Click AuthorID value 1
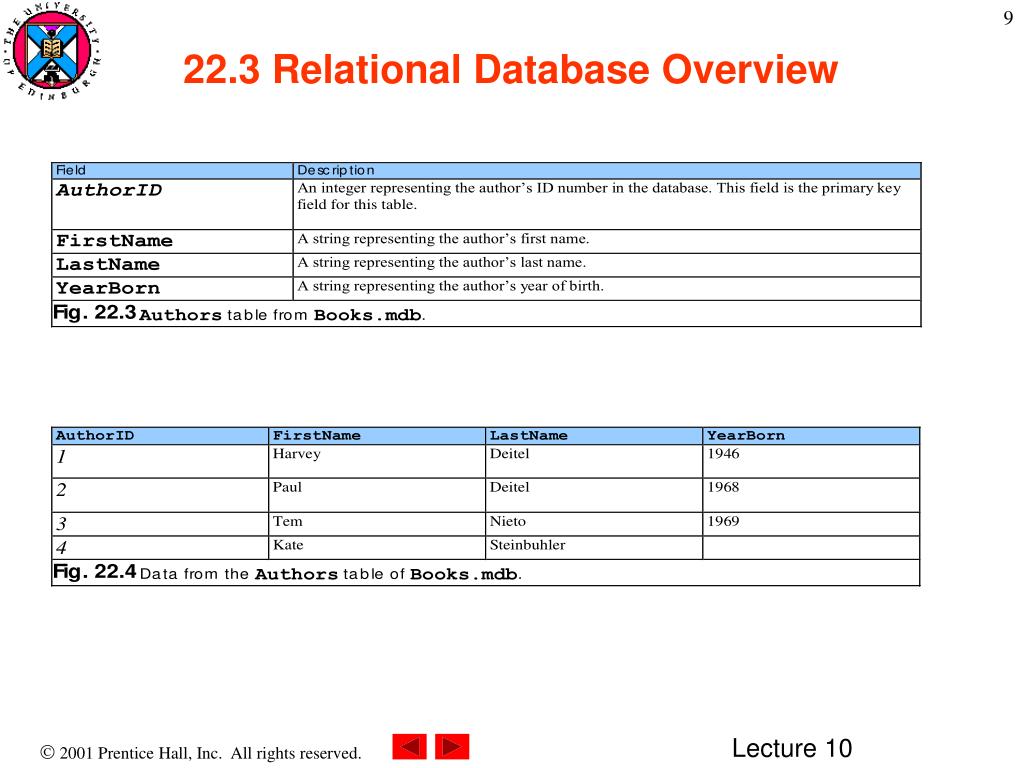 (x=61, y=456)
